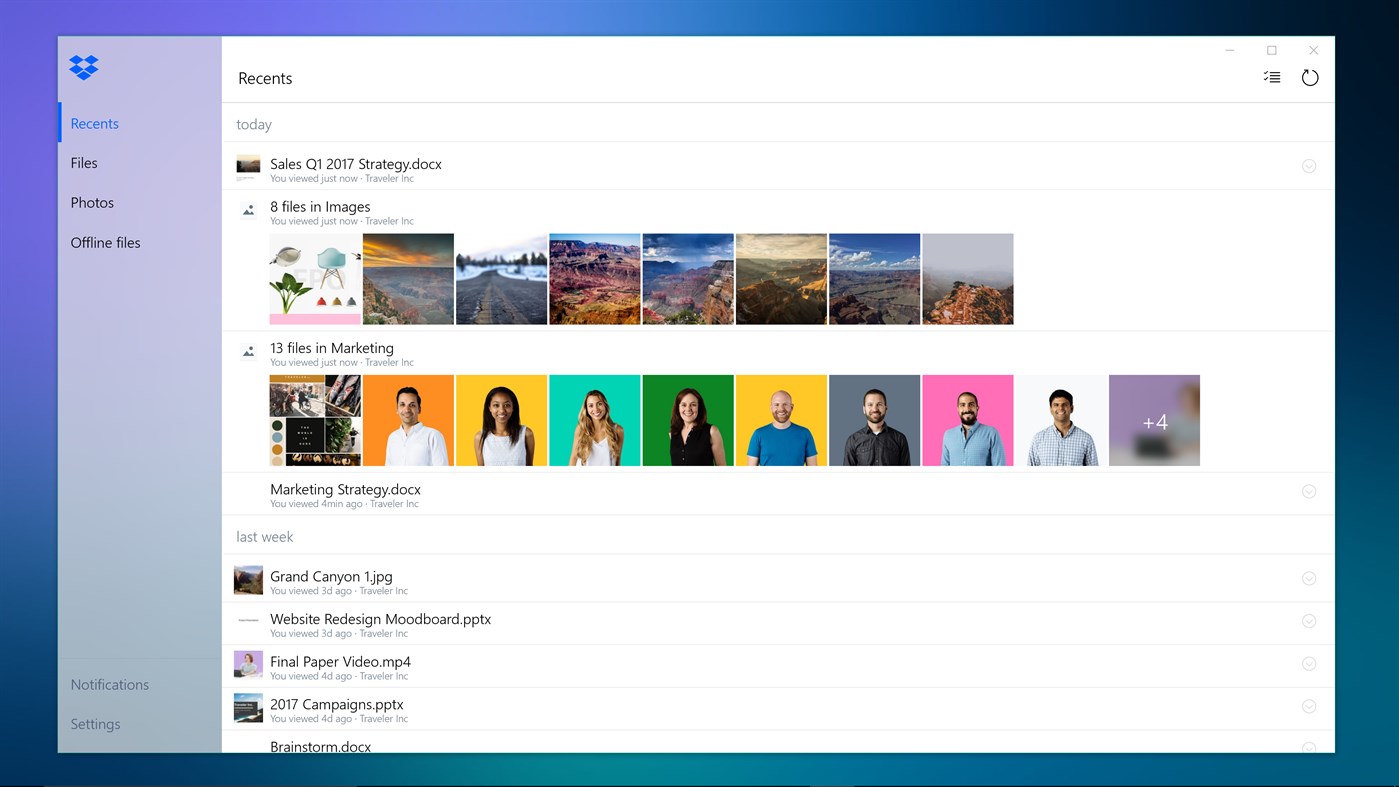
Task: Open options for Brainstorm.docx
Action: pos(1309,747)
